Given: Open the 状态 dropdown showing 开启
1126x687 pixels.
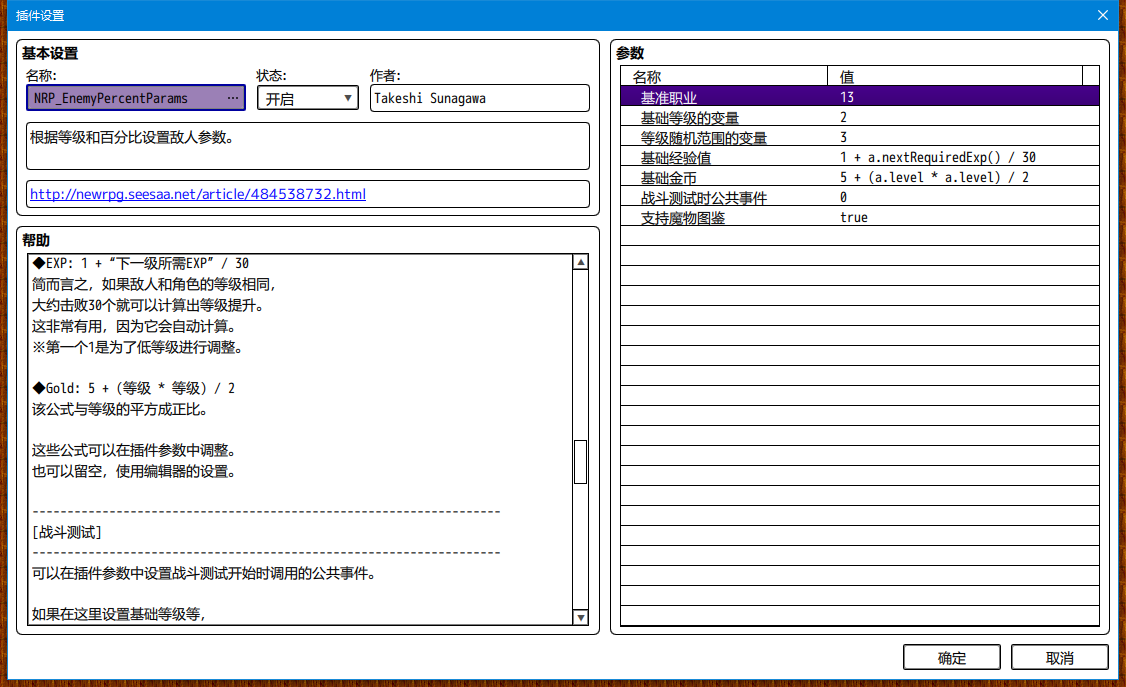Looking at the screenshot, I should pyautogui.click(x=307, y=98).
